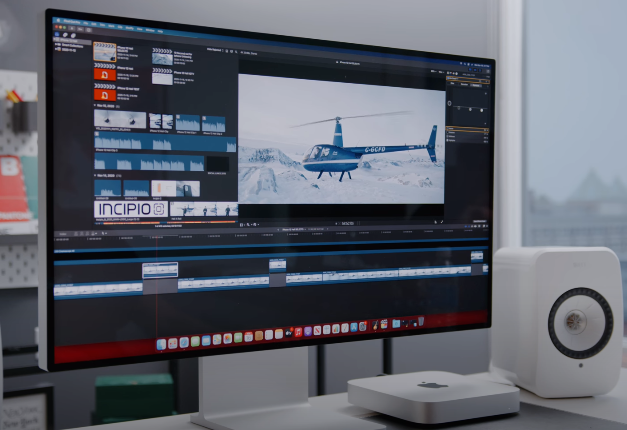Screen dimensions: 627x430
Task: Select the Smart Collections folder
Action: (x=70, y=46)
